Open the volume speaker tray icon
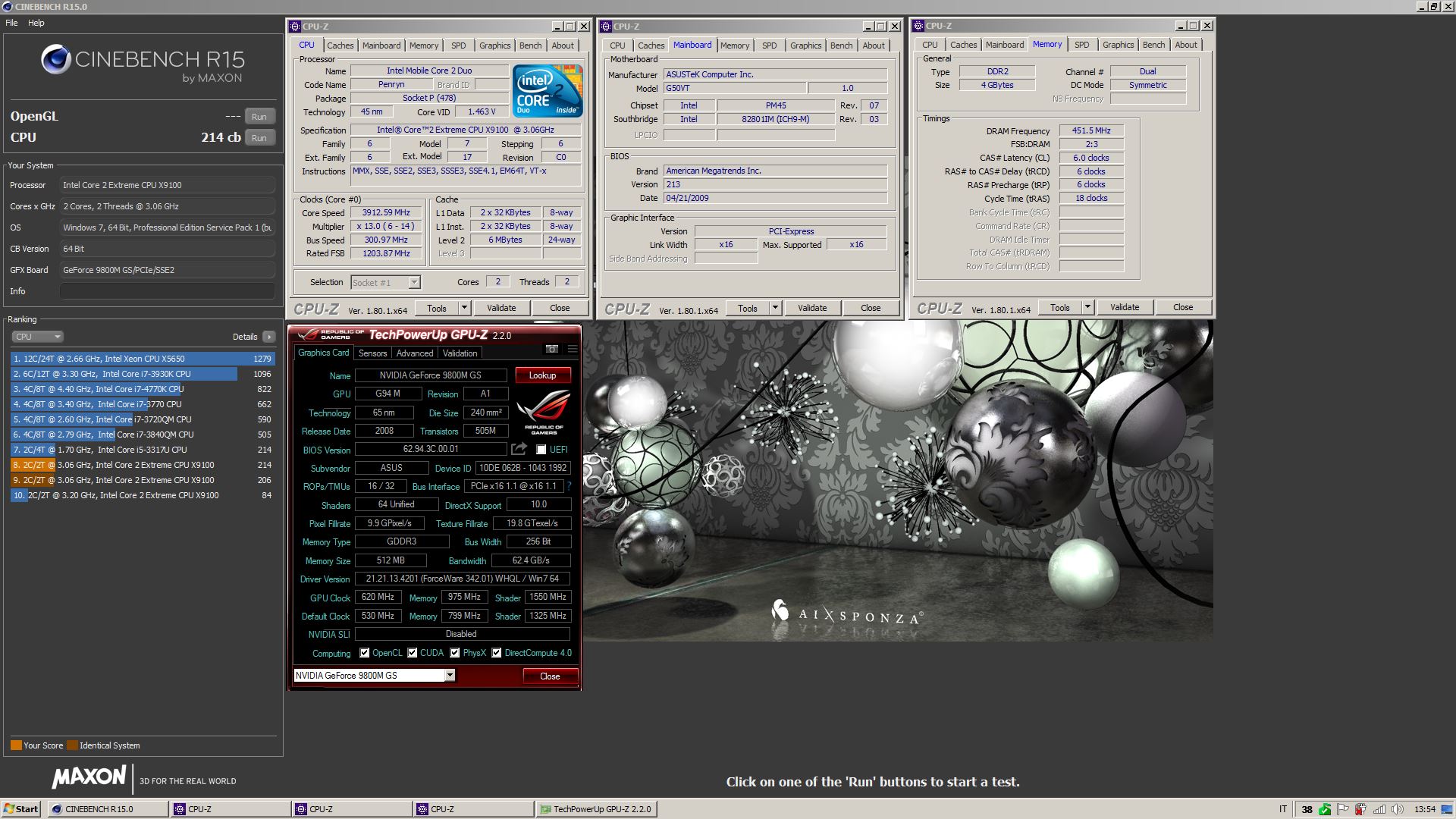The width and height of the screenshot is (1456, 819). coord(1398,809)
